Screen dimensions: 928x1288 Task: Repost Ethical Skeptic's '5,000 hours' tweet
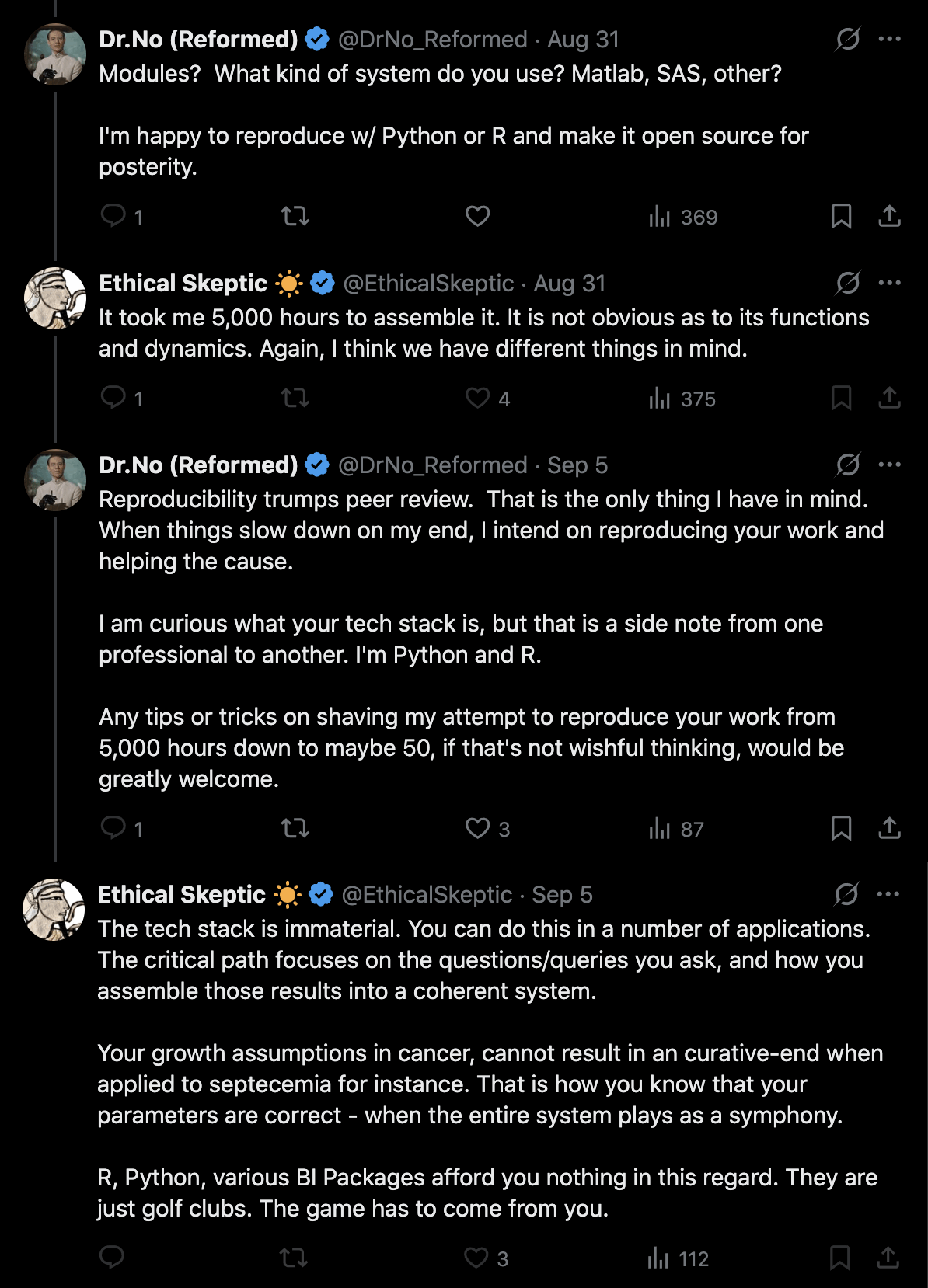click(295, 399)
